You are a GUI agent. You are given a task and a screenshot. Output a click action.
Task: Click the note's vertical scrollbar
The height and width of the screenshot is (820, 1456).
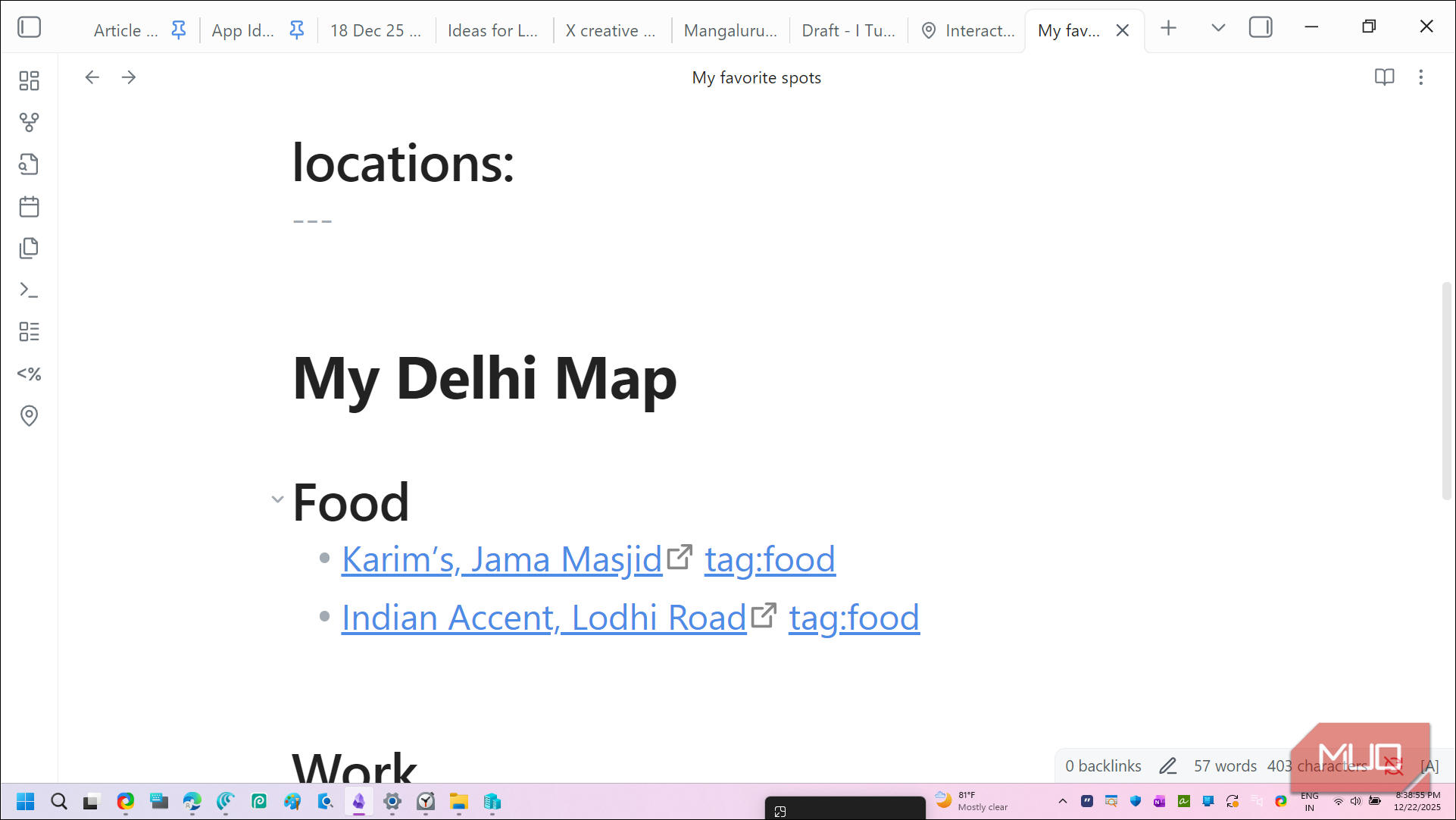(1446, 390)
